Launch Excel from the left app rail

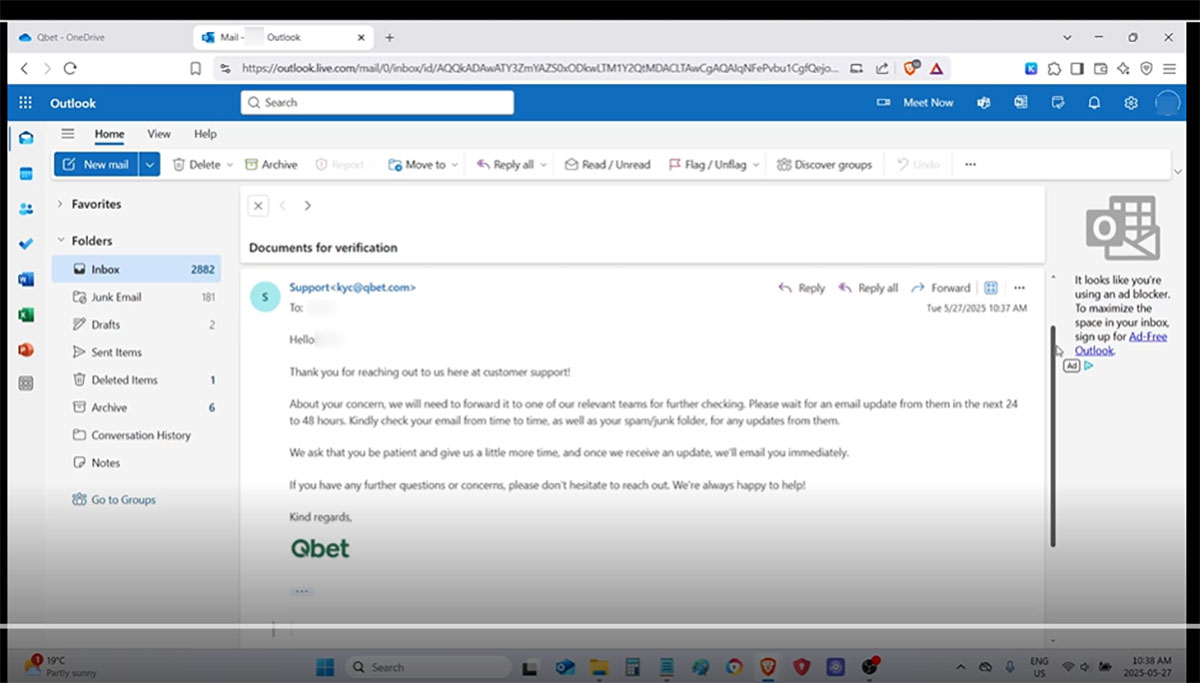pos(26,314)
